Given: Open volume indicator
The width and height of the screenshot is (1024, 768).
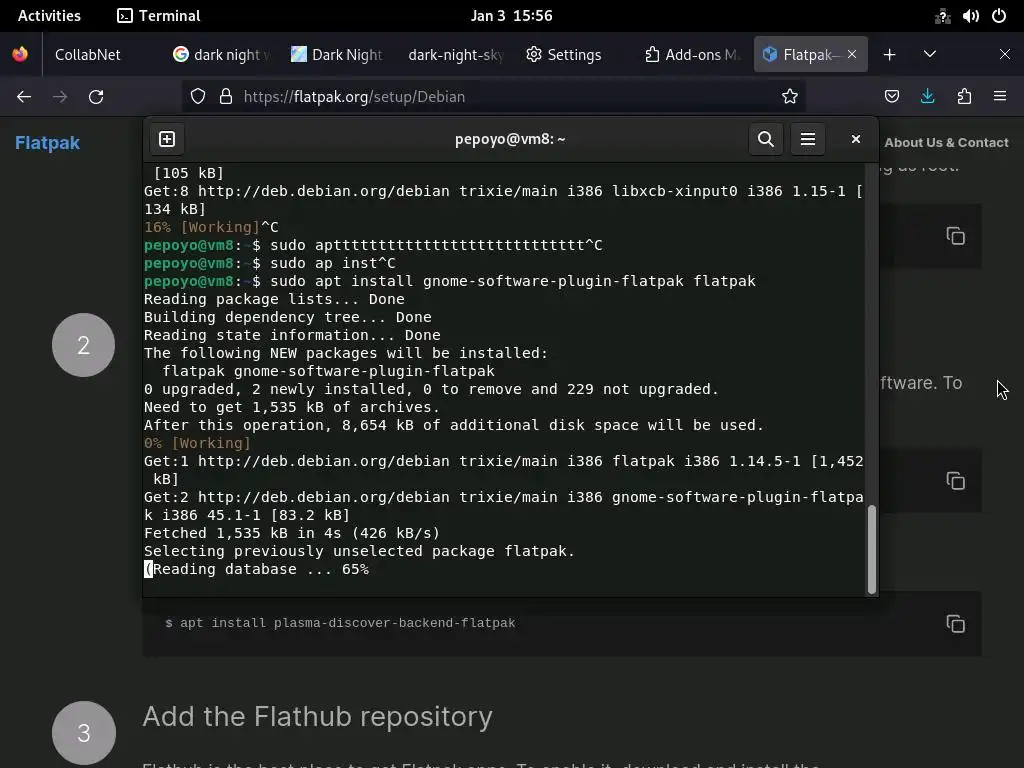Looking at the screenshot, I should pyautogui.click(x=970, y=16).
